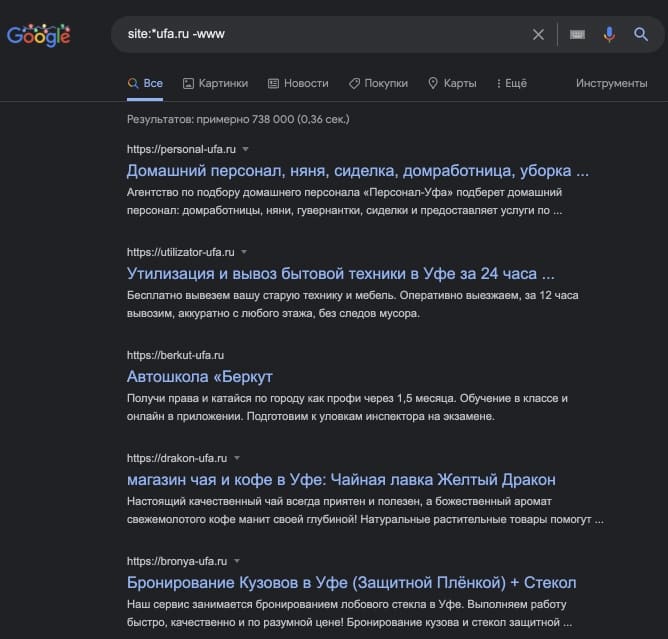Switch to the Картинки tab

(x=215, y=83)
